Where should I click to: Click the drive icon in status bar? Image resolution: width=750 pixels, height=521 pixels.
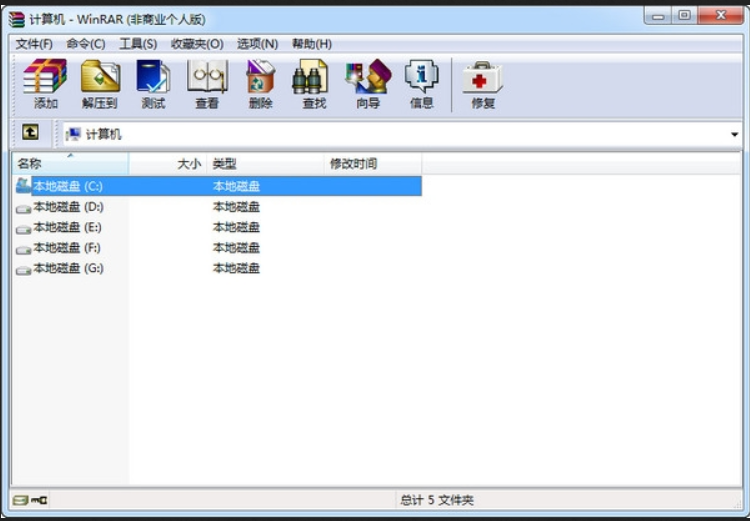click(x=21, y=500)
